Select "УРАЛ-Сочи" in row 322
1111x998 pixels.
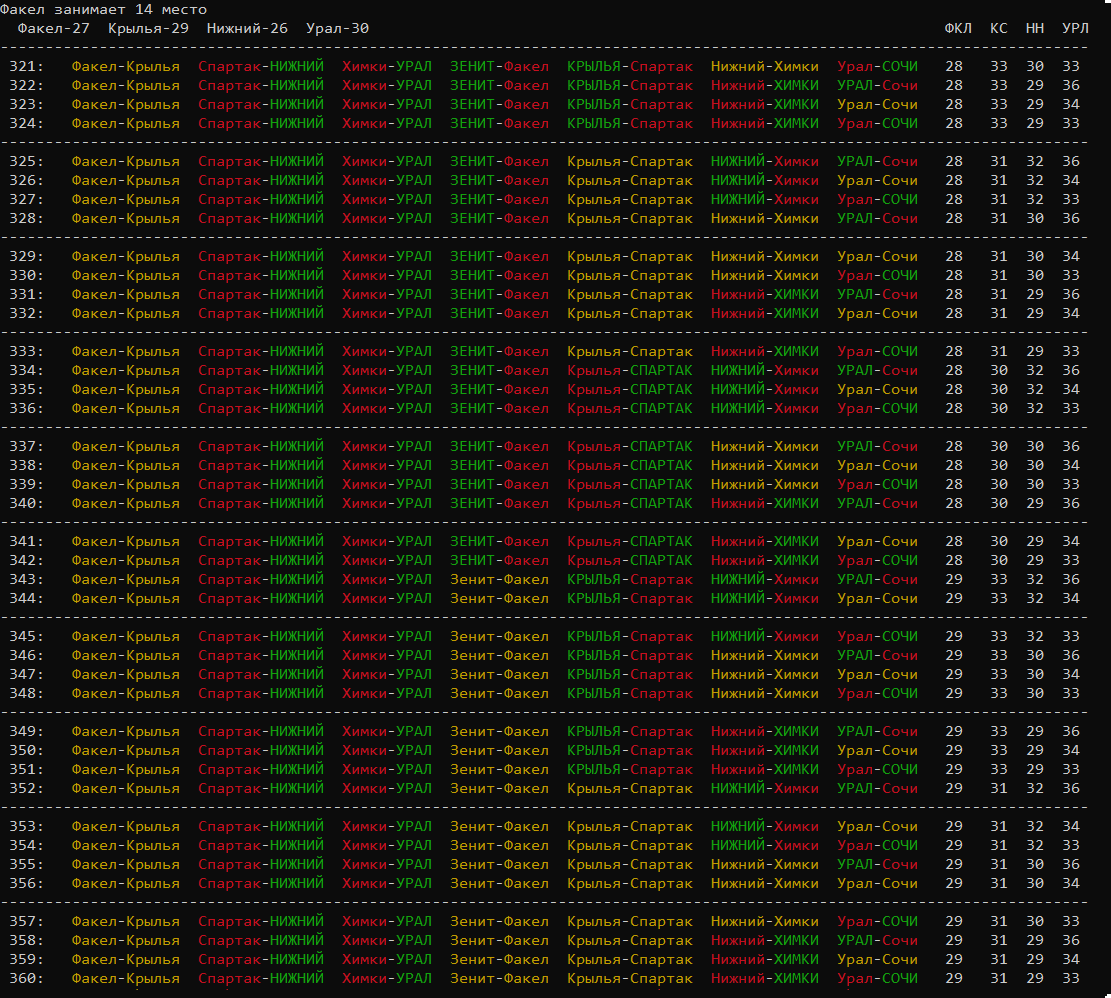(877, 86)
